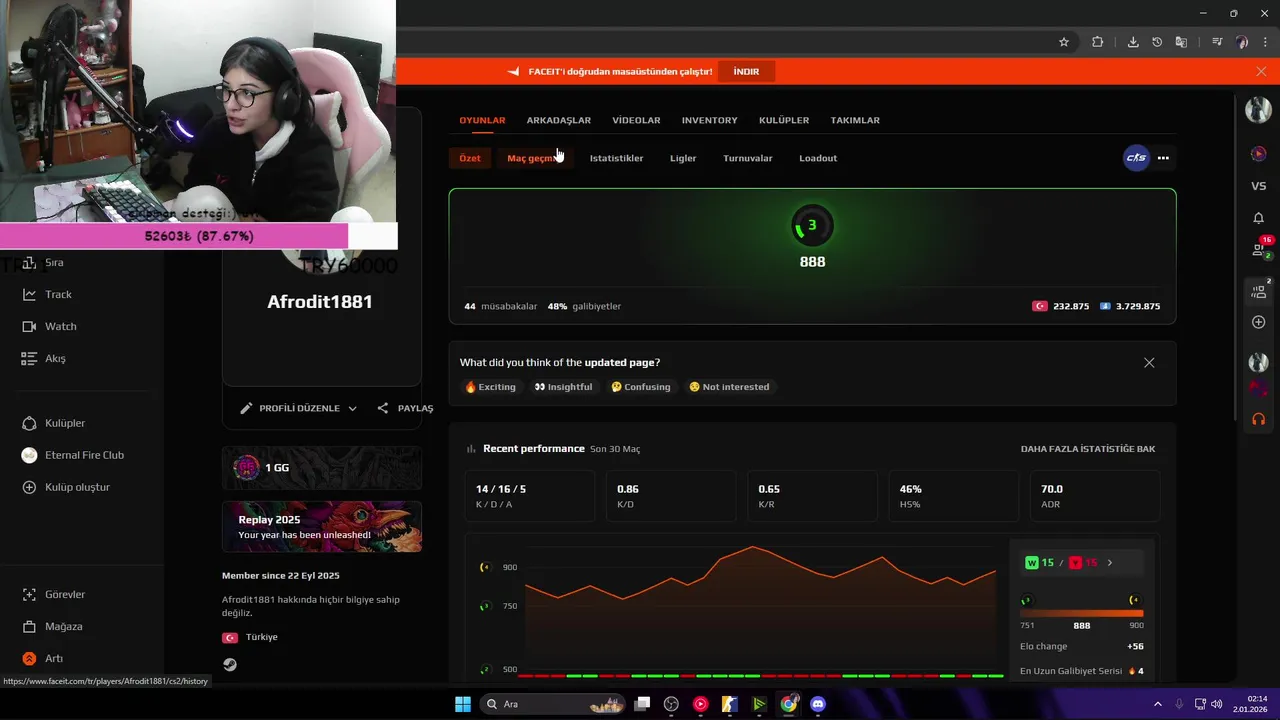Open Track in the sidebar

(x=46, y=294)
